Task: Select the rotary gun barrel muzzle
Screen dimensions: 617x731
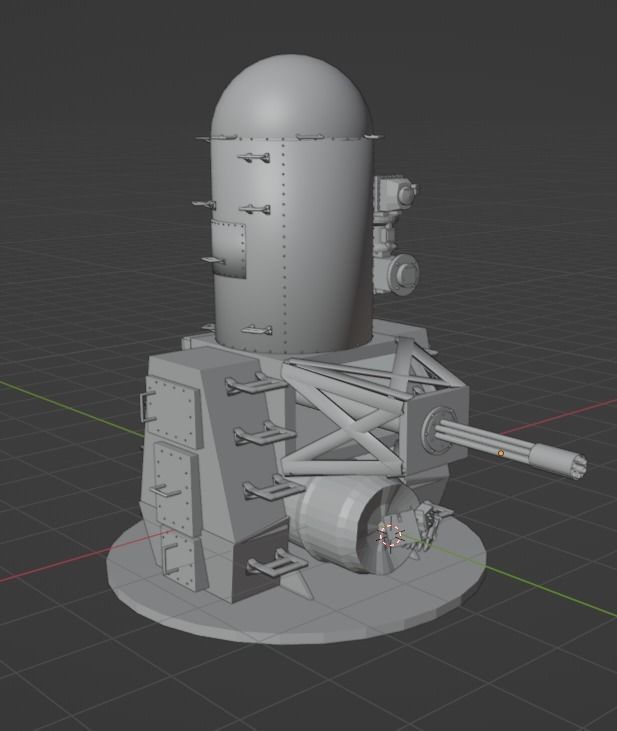Action: click(x=559, y=461)
